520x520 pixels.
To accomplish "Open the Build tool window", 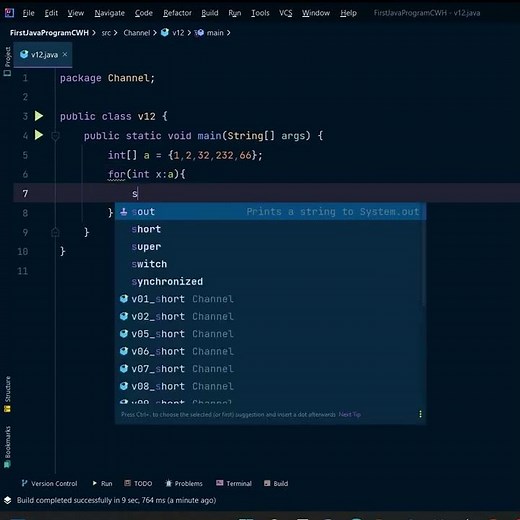I will [x=276, y=483].
